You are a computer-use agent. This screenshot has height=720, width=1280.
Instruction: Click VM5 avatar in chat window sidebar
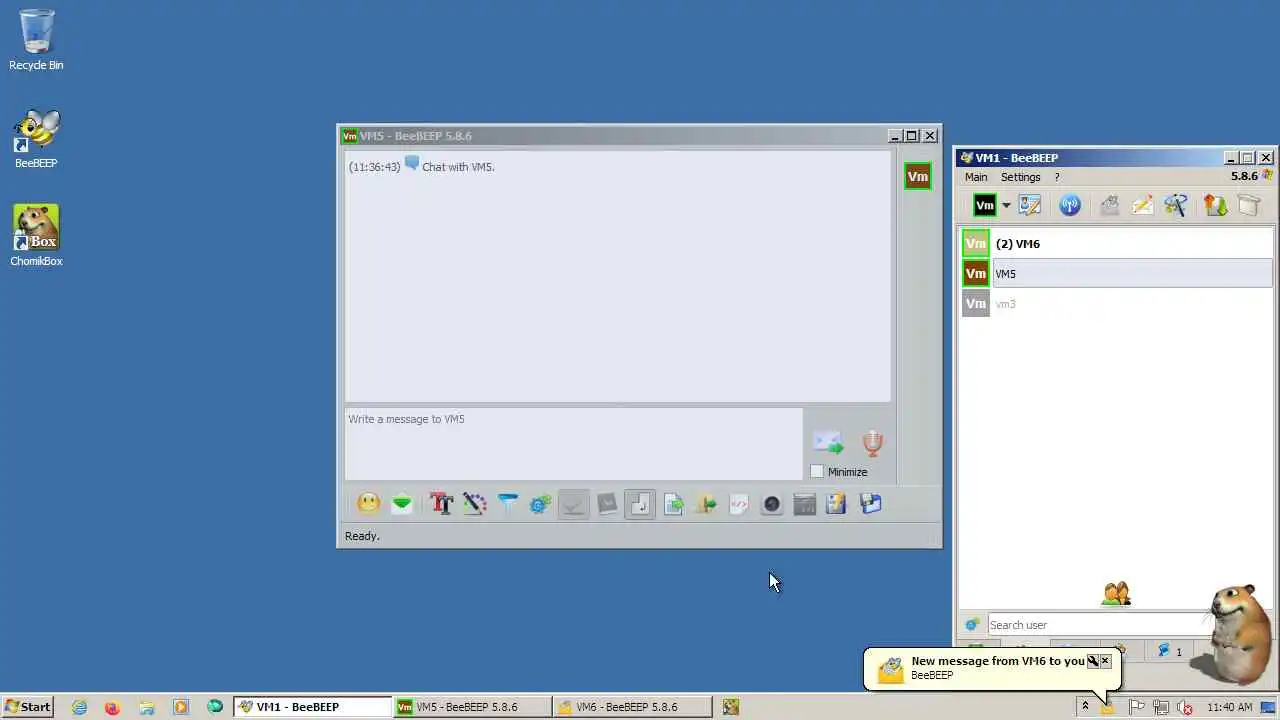coord(918,176)
